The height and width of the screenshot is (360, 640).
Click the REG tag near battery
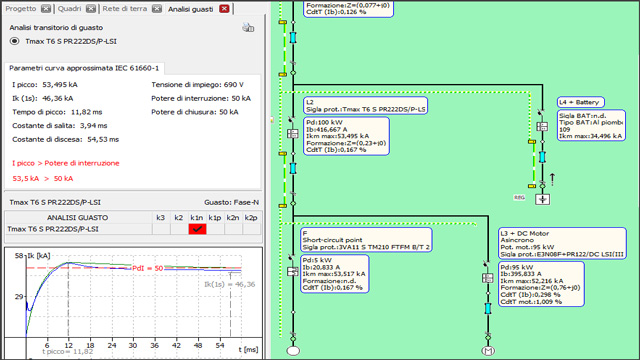519,198
